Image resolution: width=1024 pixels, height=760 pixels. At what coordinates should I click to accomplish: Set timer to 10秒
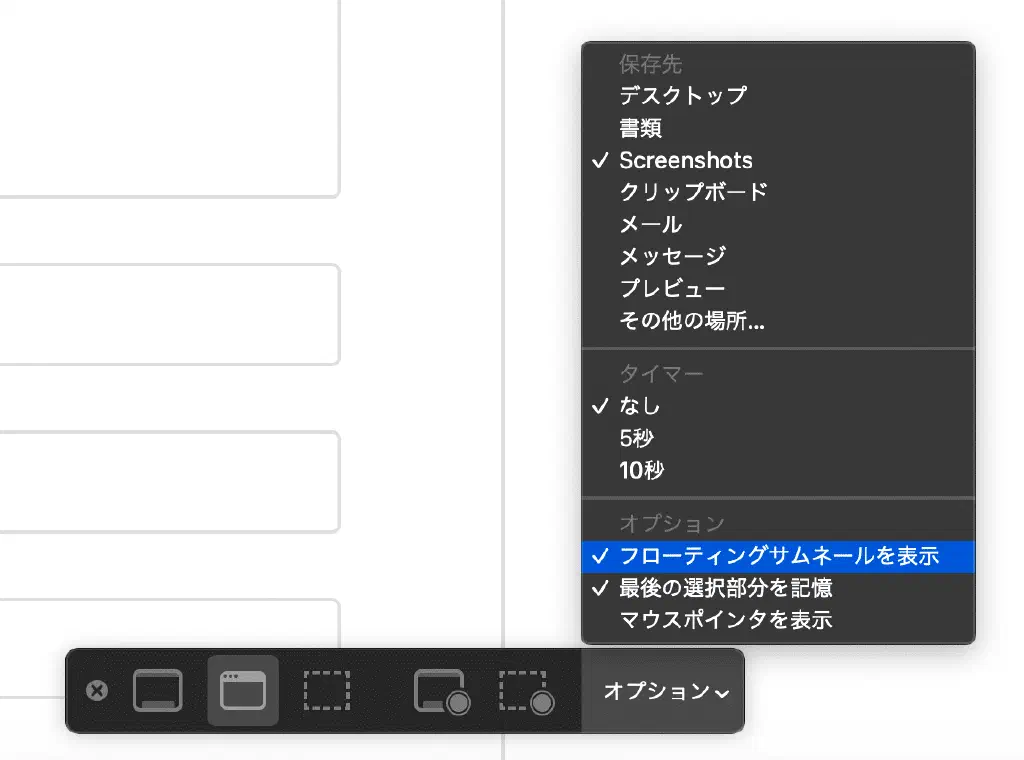coord(641,470)
